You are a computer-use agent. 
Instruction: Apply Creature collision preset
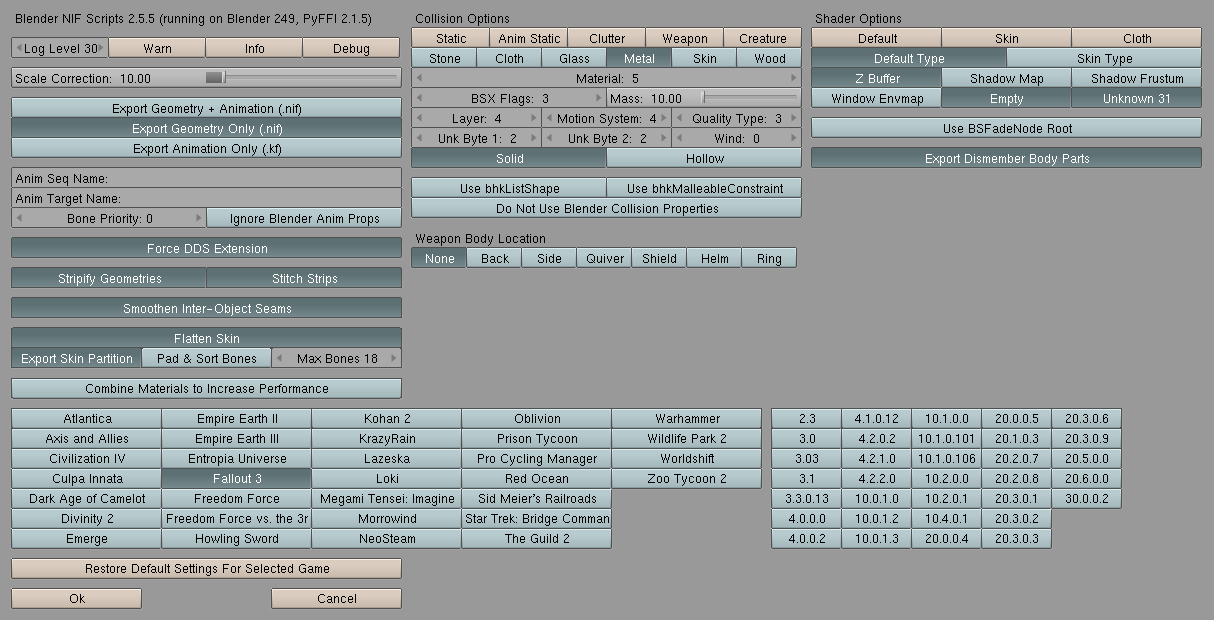pos(762,38)
